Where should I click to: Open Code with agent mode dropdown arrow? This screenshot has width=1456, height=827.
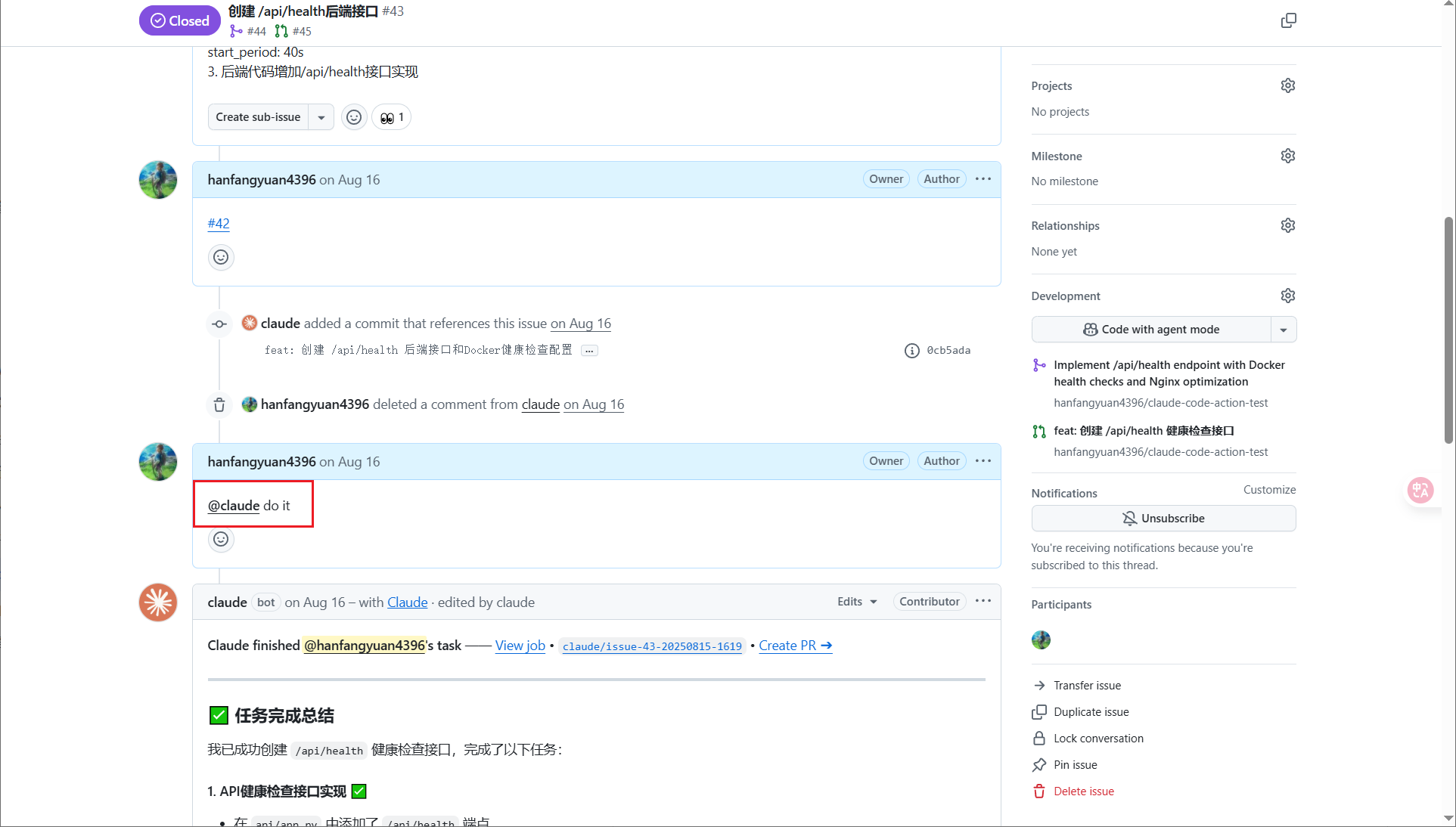(1283, 330)
